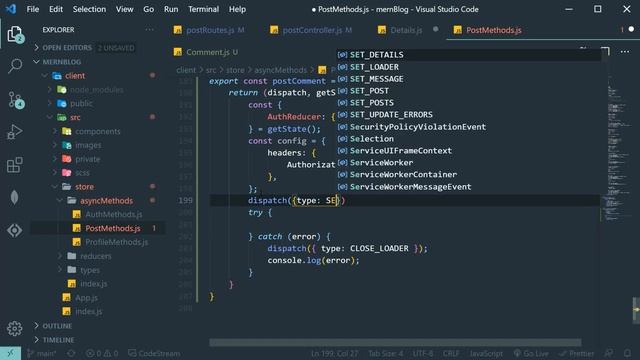The height and width of the screenshot is (360, 640).
Task: Expand the public folder
Action: coord(81,104)
